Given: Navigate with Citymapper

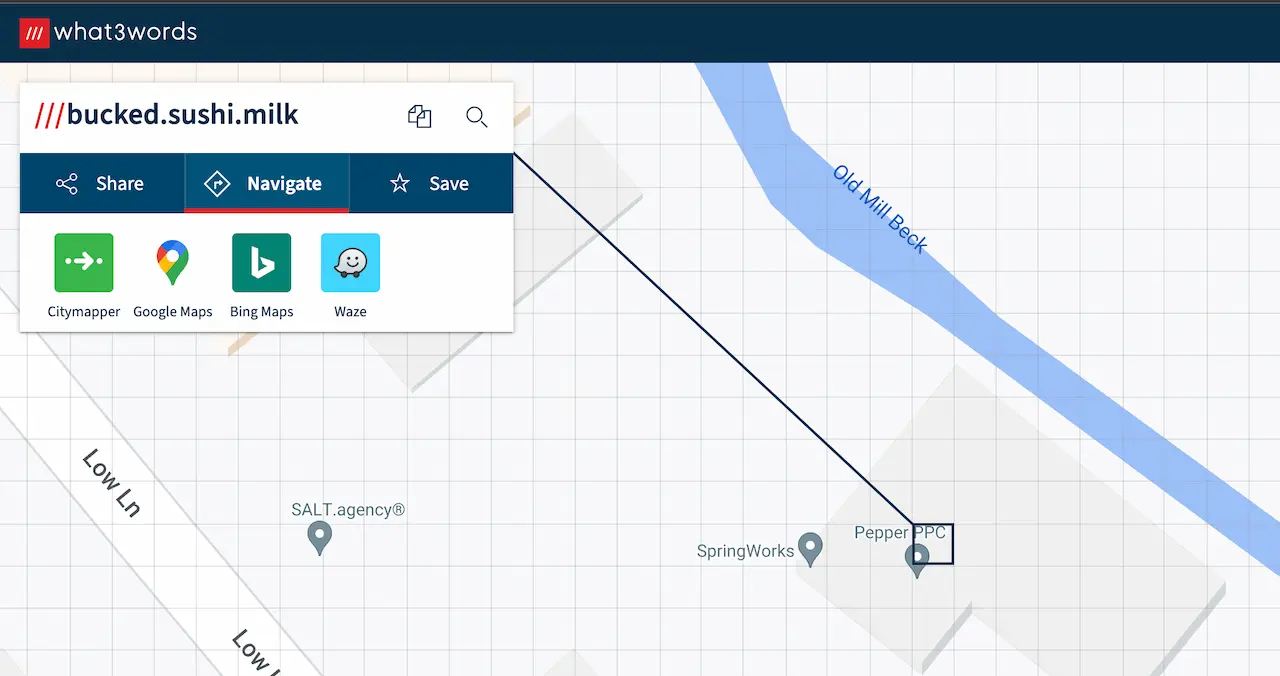Looking at the screenshot, I should [84, 263].
